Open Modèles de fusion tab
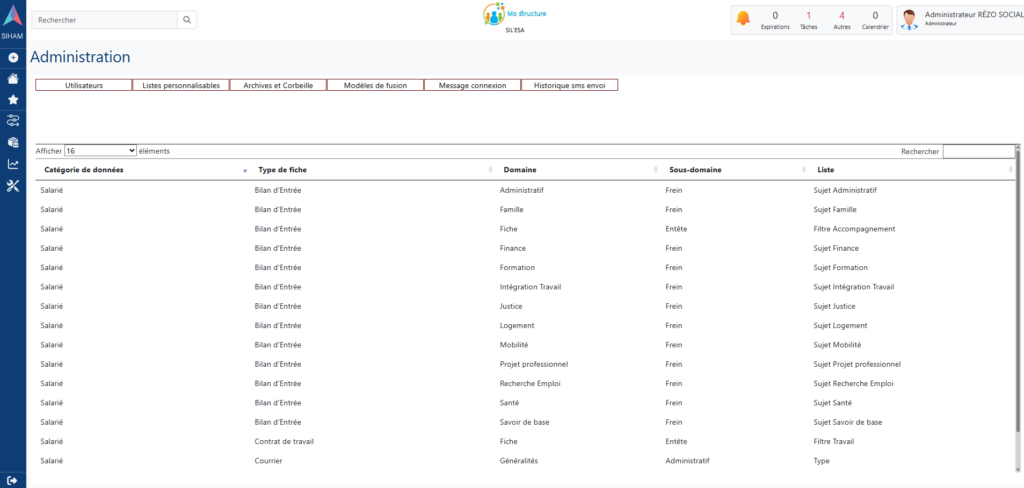This screenshot has width=1024, height=488. click(x=375, y=86)
